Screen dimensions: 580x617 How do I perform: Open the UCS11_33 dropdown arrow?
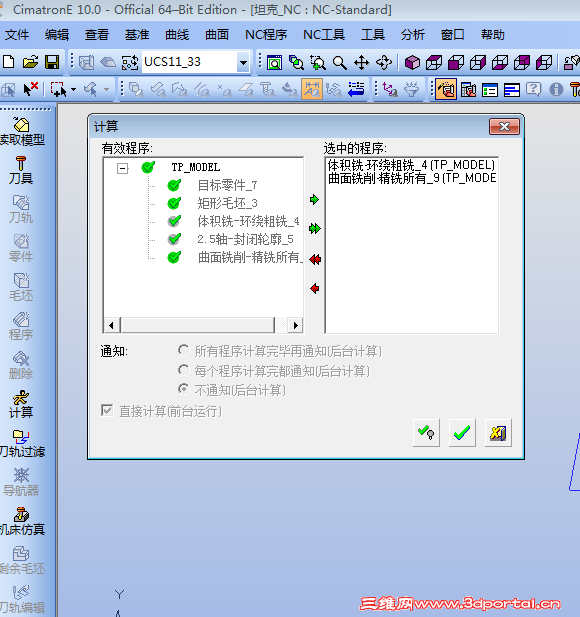point(244,62)
